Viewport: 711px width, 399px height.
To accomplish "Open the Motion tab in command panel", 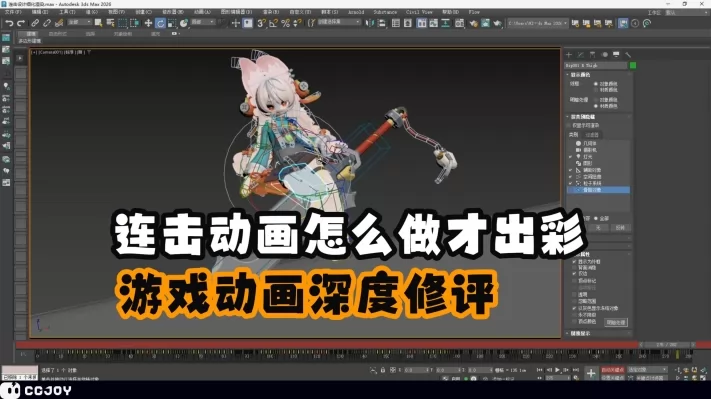I will (x=604, y=54).
